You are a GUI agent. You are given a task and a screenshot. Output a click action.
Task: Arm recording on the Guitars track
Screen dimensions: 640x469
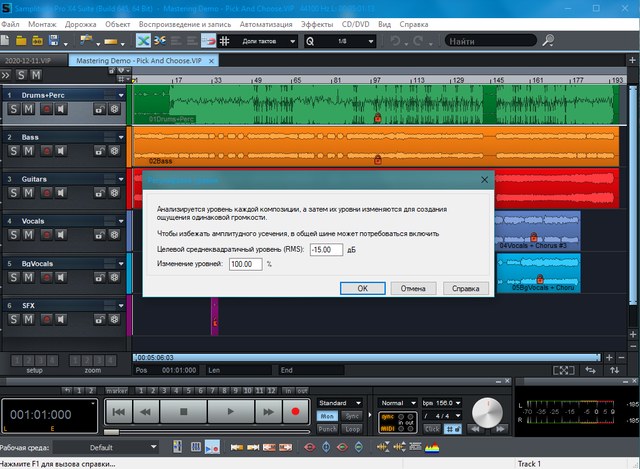click(x=45, y=193)
